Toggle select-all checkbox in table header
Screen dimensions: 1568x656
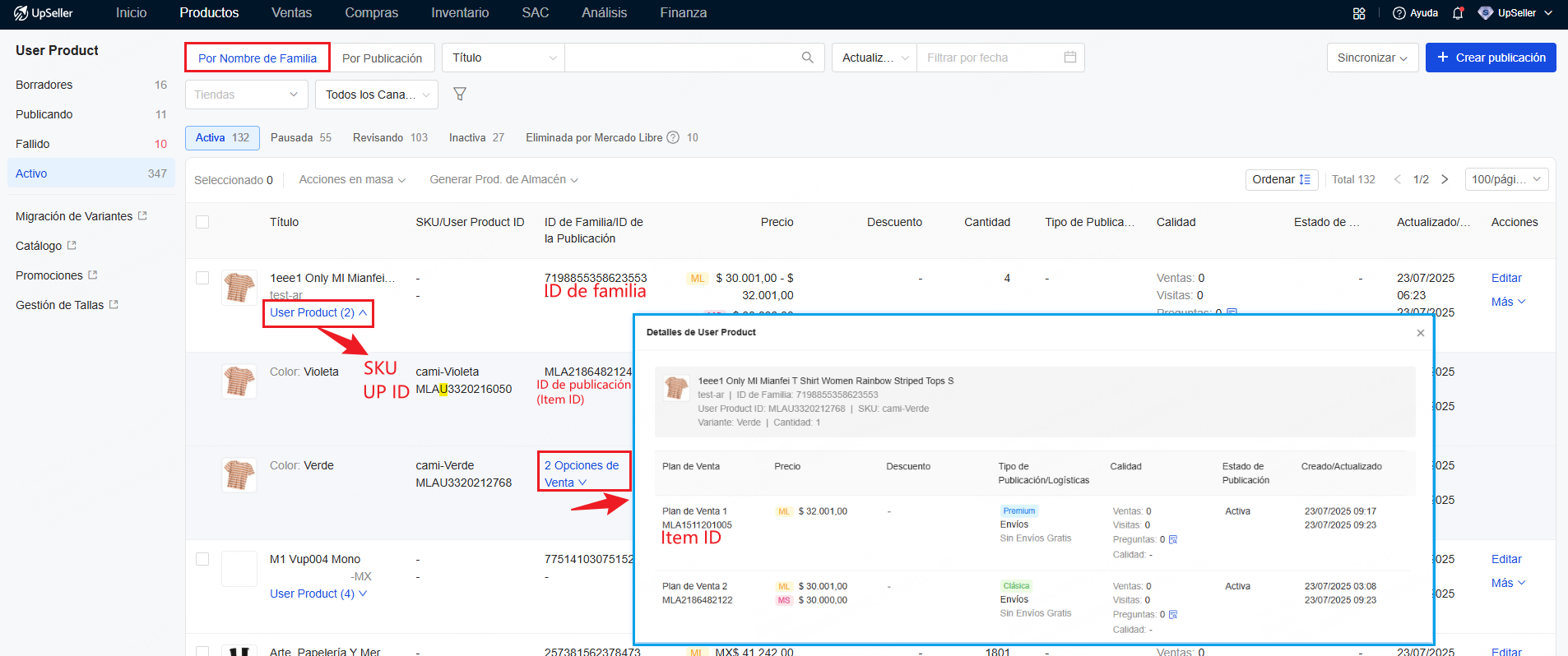point(202,222)
